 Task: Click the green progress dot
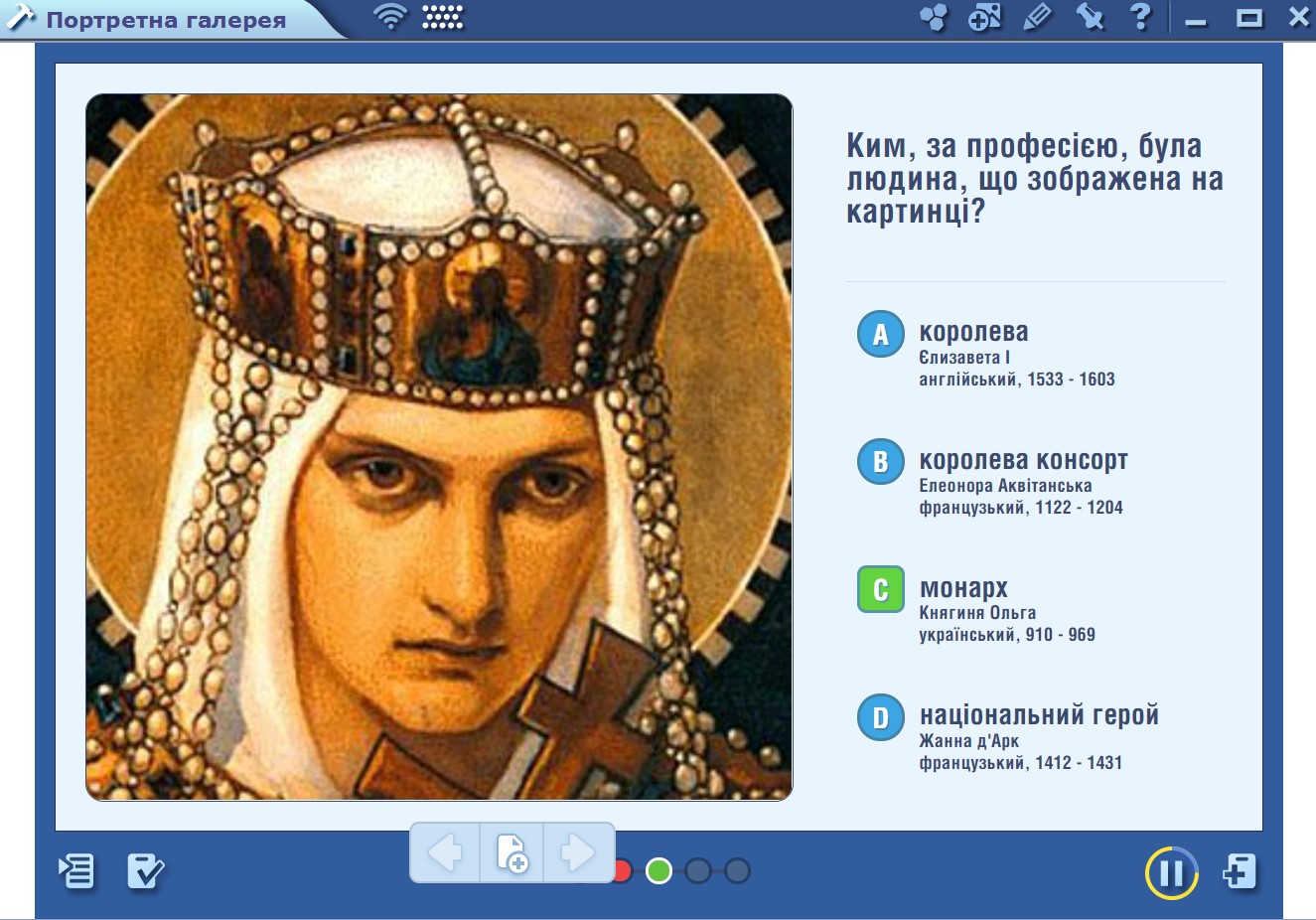pyautogui.click(x=658, y=871)
